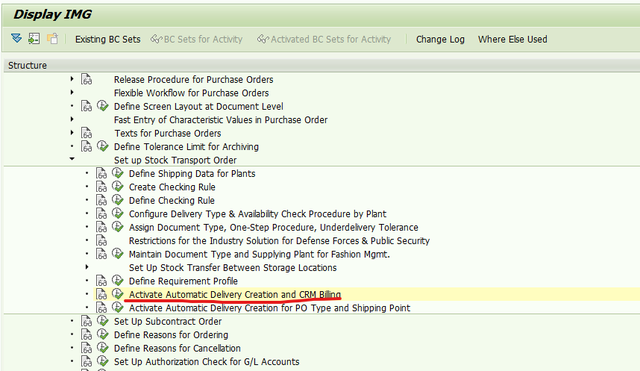Click the Expand All double-arrow toolbar icon
Viewport: 640px width, 371px height.
(x=16, y=39)
